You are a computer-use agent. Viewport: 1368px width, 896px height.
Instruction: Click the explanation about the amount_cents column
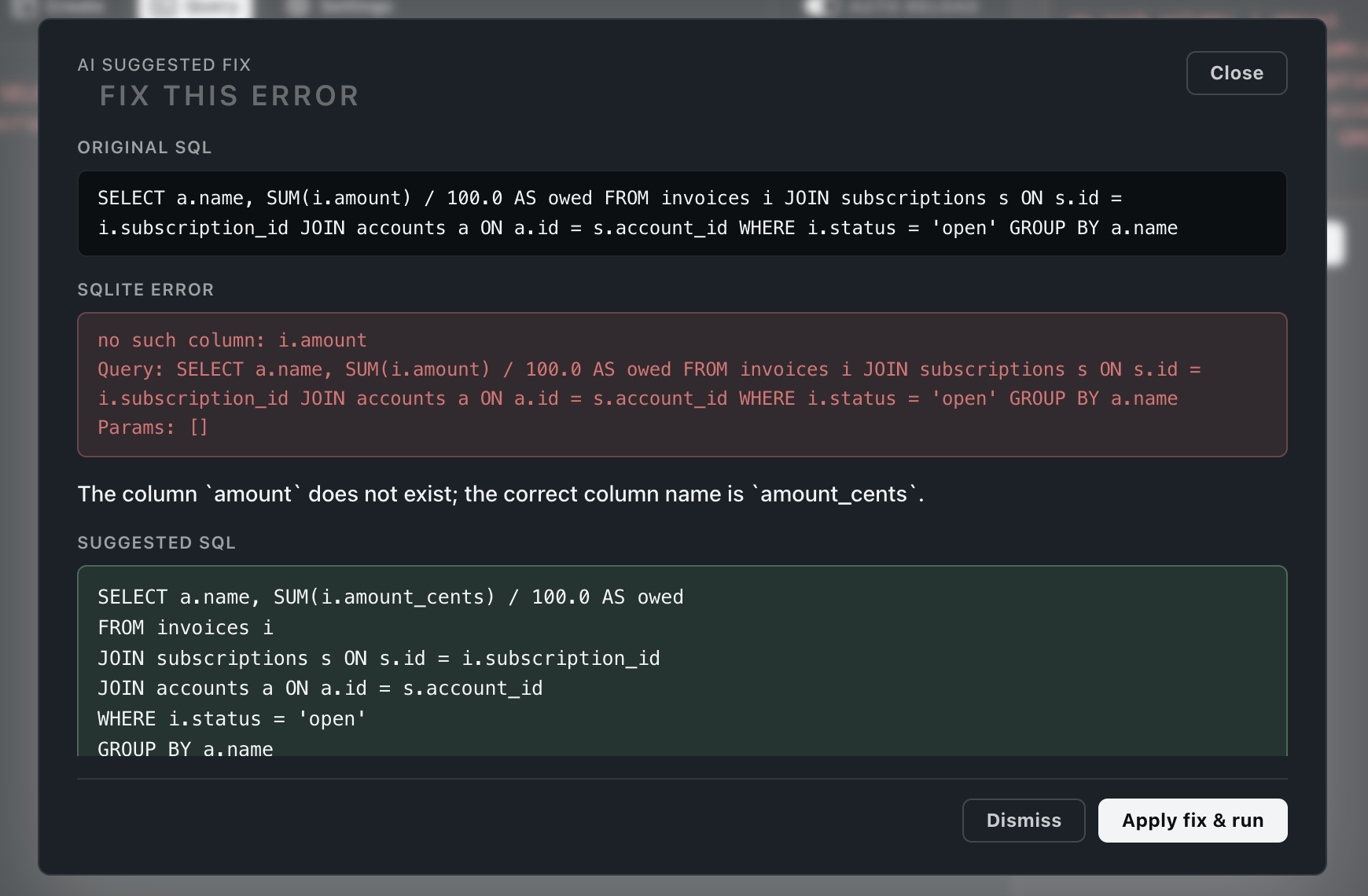click(x=501, y=494)
